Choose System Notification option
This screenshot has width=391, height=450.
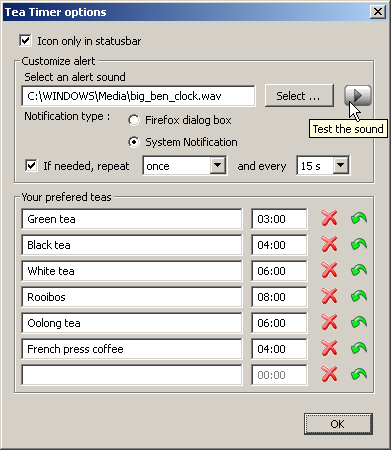pyautogui.click(x=134, y=142)
